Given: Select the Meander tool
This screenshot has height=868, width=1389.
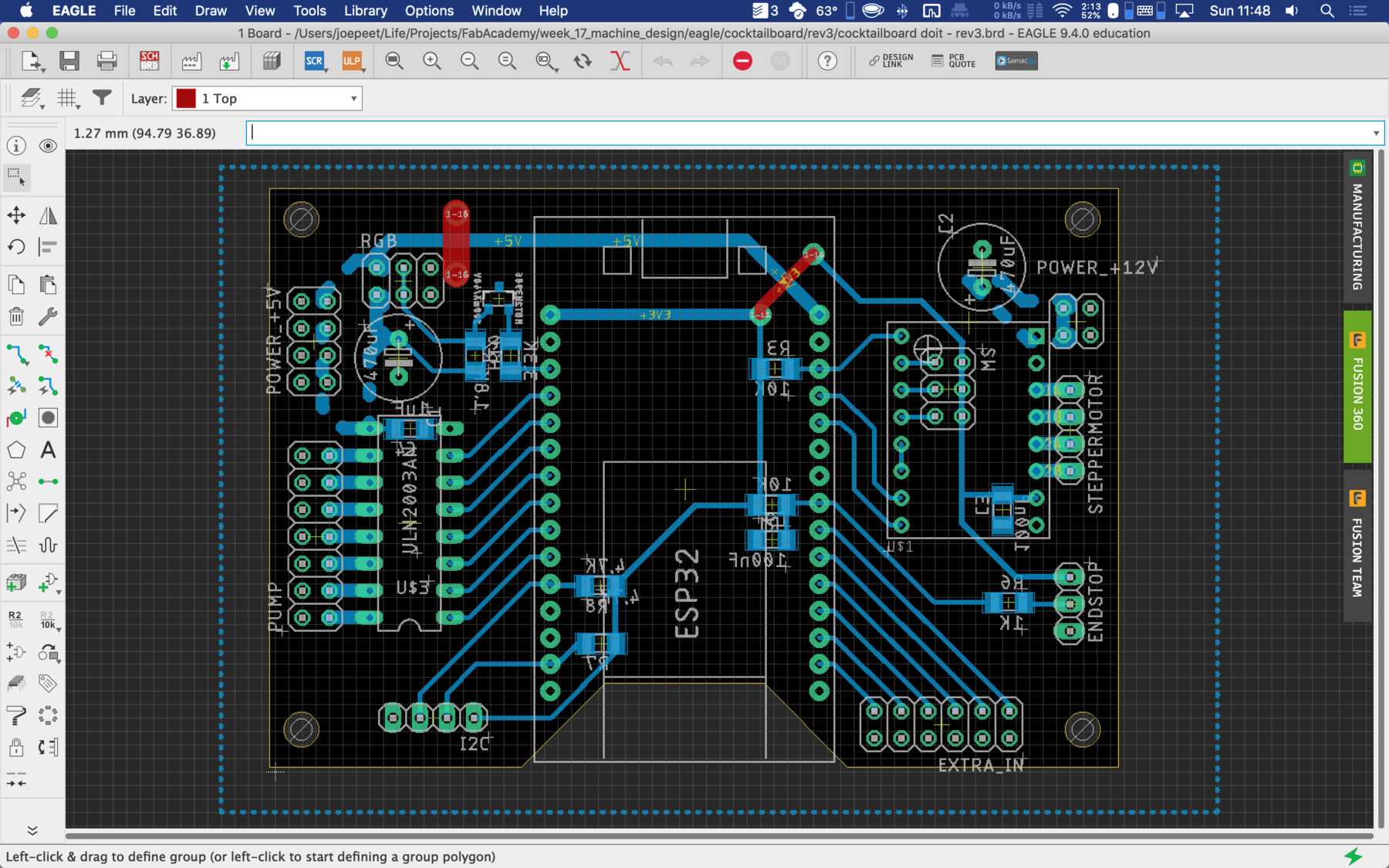Looking at the screenshot, I should point(48,545).
